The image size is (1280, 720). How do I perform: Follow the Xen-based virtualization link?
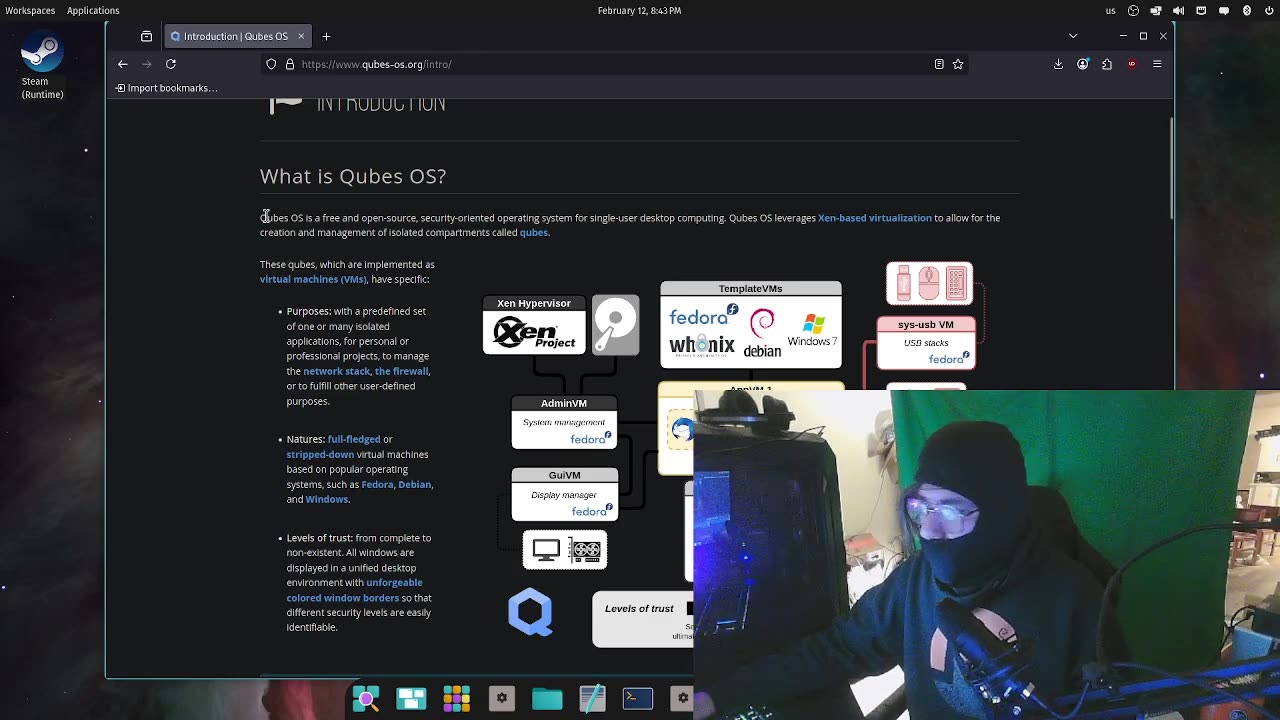pyautogui.click(x=874, y=218)
